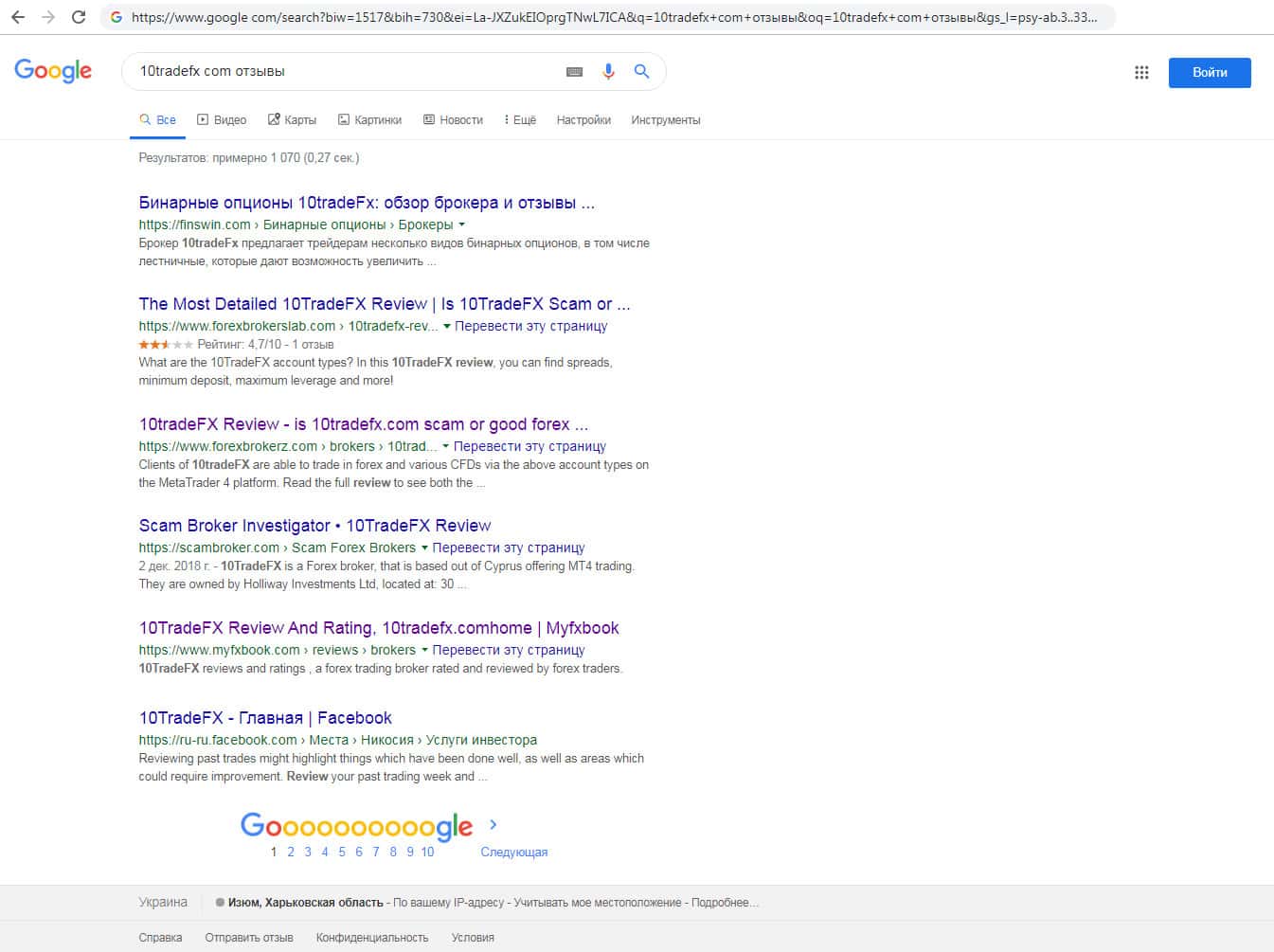Reload the current page
The image size is (1274, 952).
pyautogui.click(x=79, y=17)
